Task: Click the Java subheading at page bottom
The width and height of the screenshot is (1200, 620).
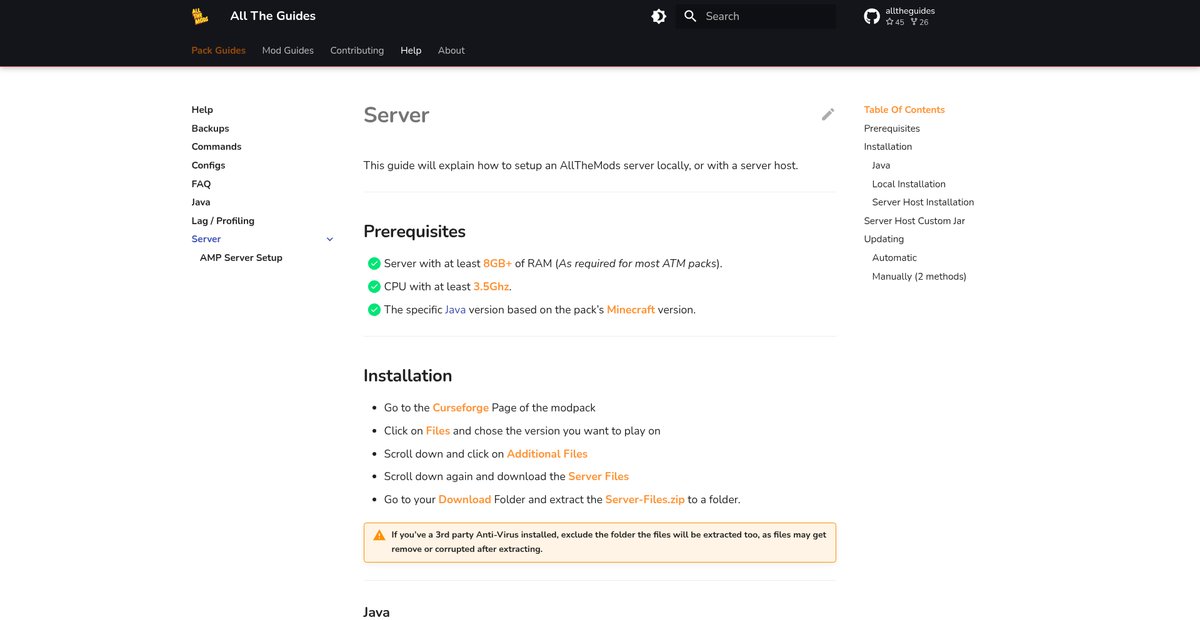Action: (x=377, y=612)
